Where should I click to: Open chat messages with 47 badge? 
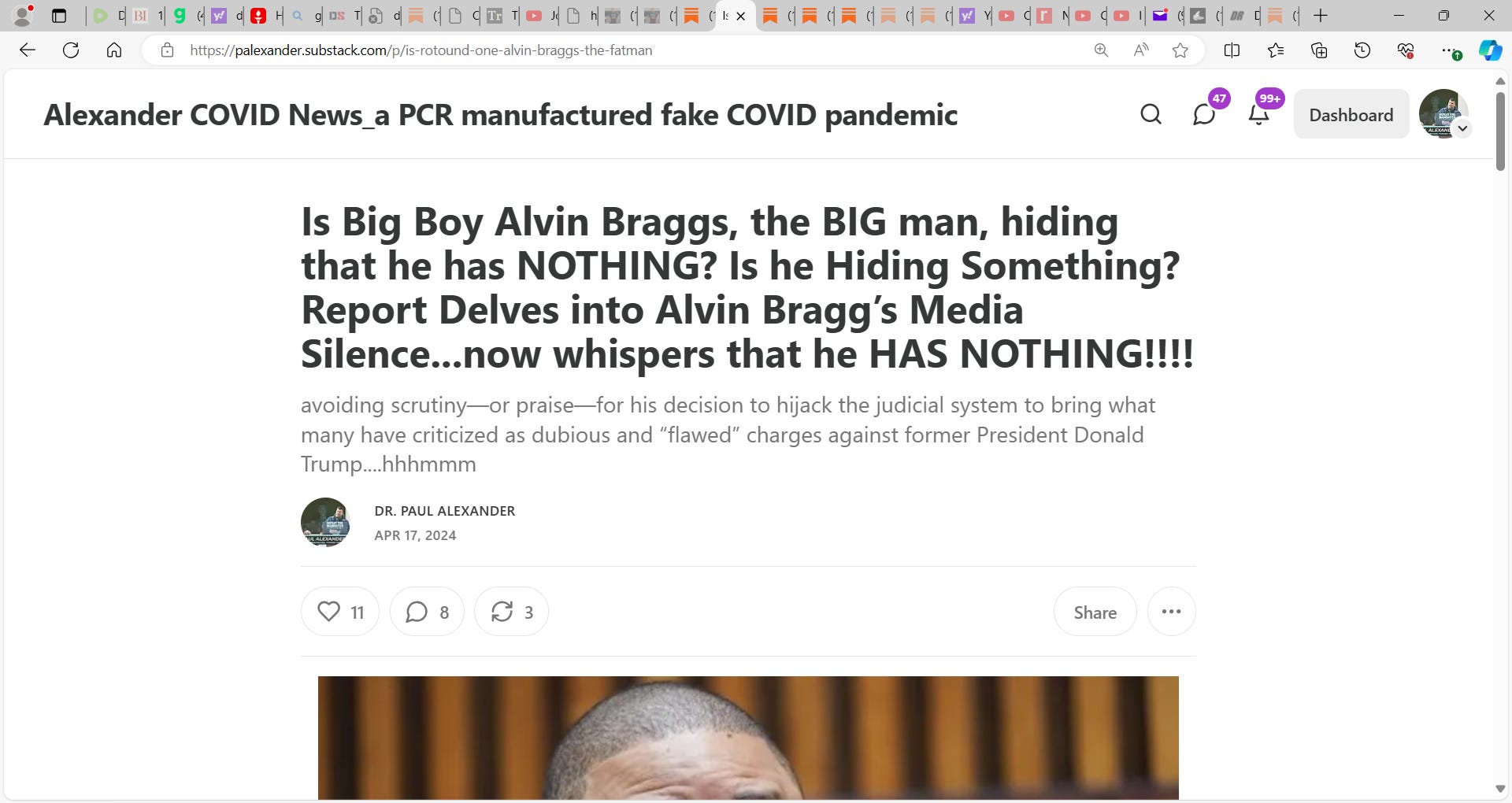pos(1205,115)
